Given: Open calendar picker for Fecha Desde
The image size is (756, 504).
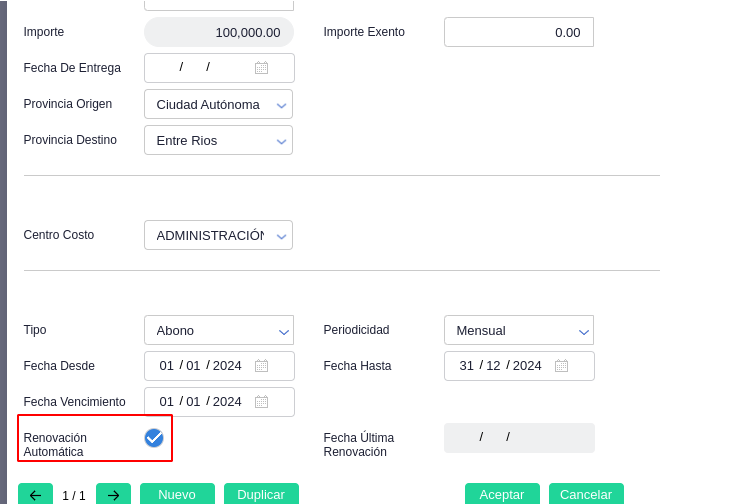Looking at the screenshot, I should point(261,366).
